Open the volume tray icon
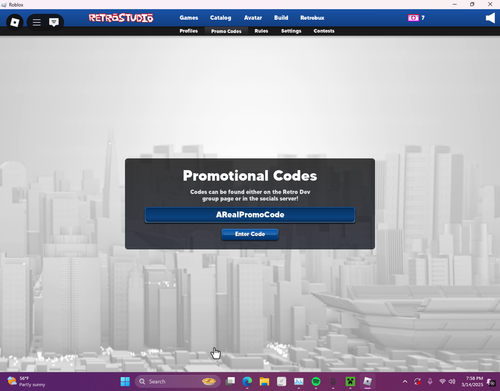Image resolution: width=500 pixels, height=391 pixels. click(x=452, y=381)
